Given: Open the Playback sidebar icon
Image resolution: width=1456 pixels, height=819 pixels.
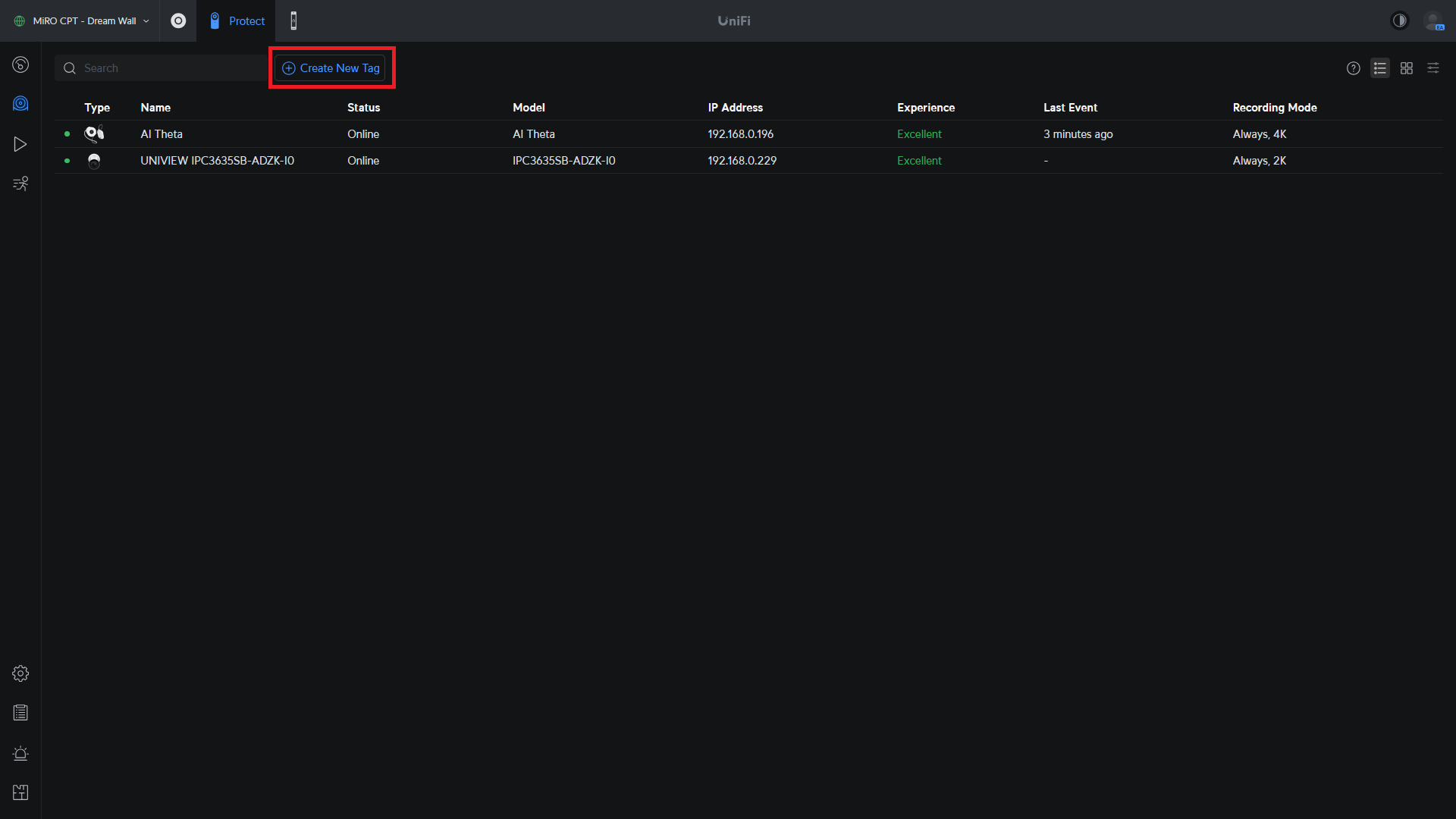Looking at the screenshot, I should tap(20, 144).
